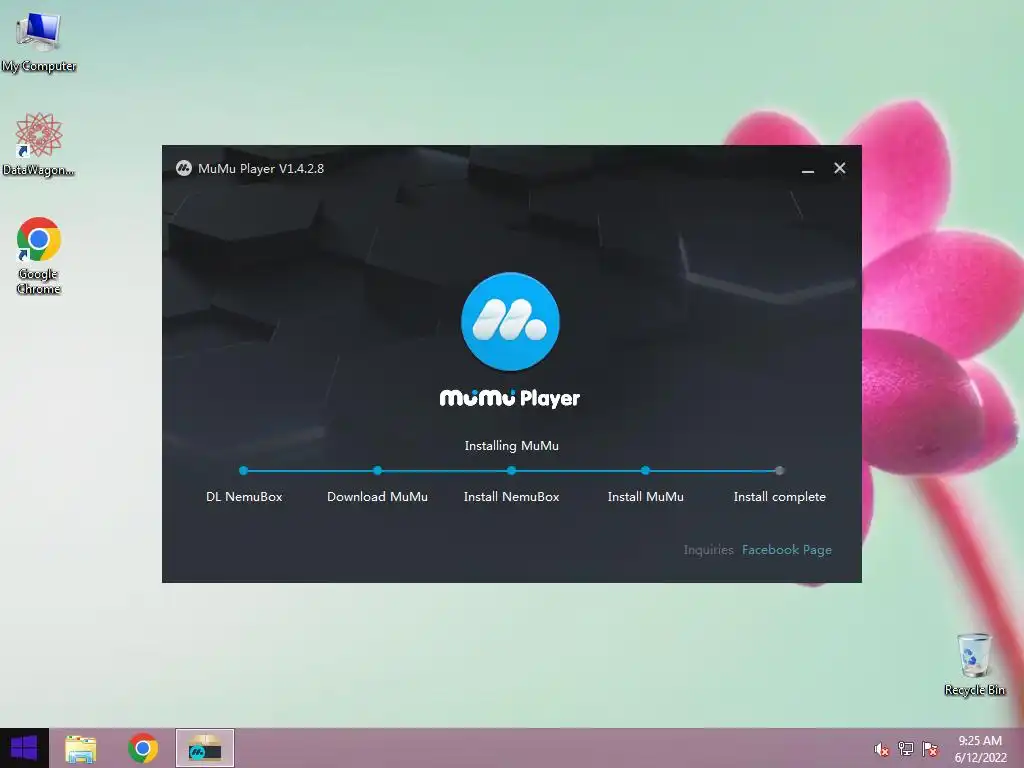Screen dimensions: 1024x768
Task: Click the 'MuMu Player V1.4.2.8' title text
Action: (261, 168)
